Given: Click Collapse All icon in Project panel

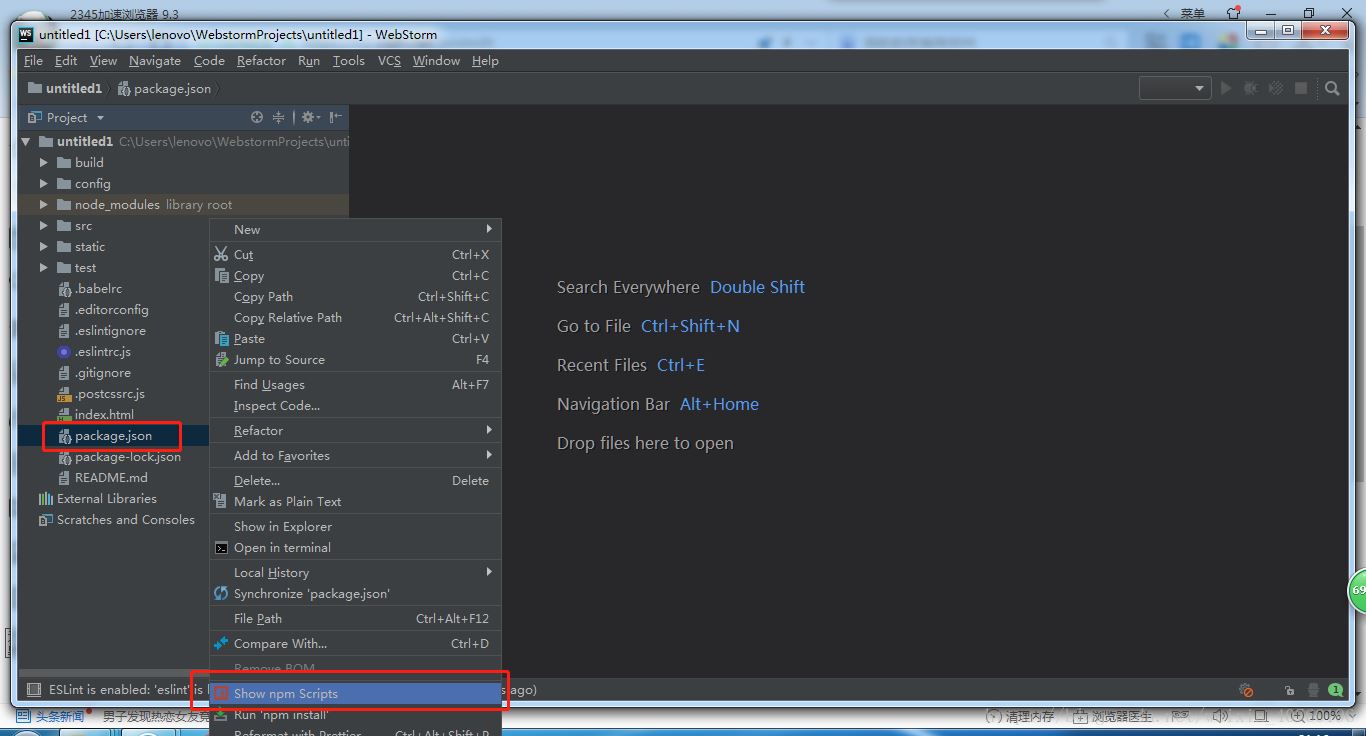Looking at the screenshot, I should (279, 117).
